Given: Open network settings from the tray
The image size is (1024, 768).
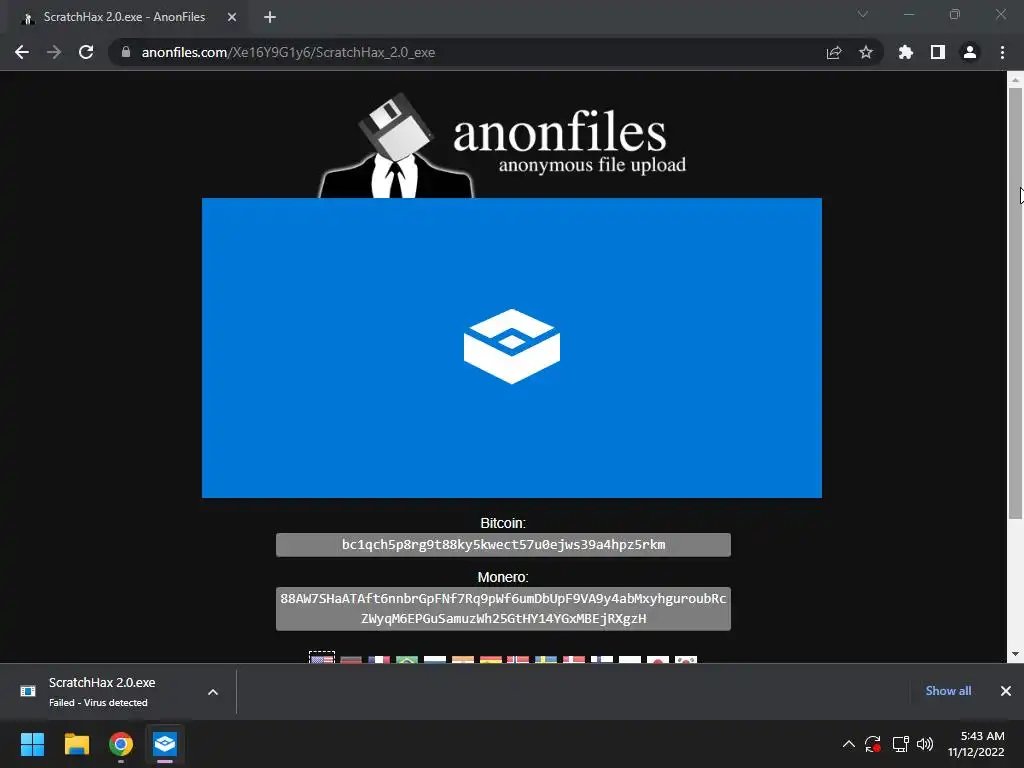Looking at the screenshot, I should [x=901, y=744].
